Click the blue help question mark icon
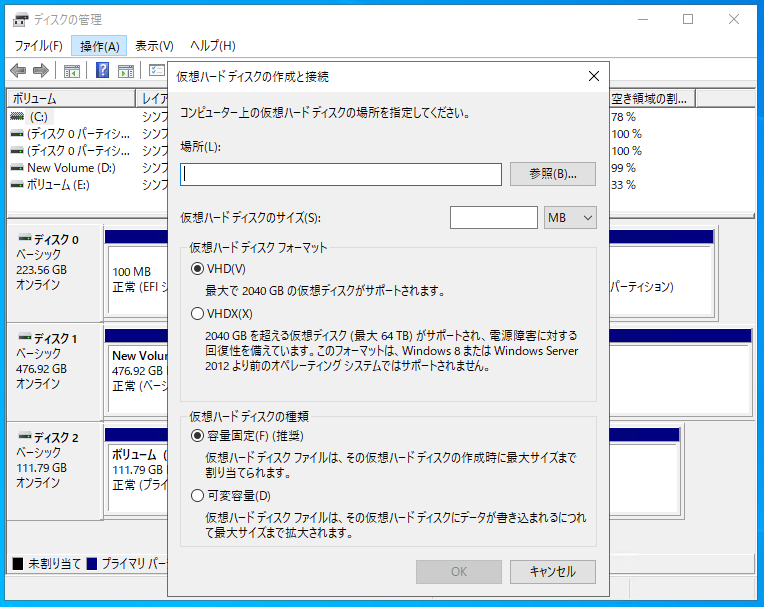 102,70
